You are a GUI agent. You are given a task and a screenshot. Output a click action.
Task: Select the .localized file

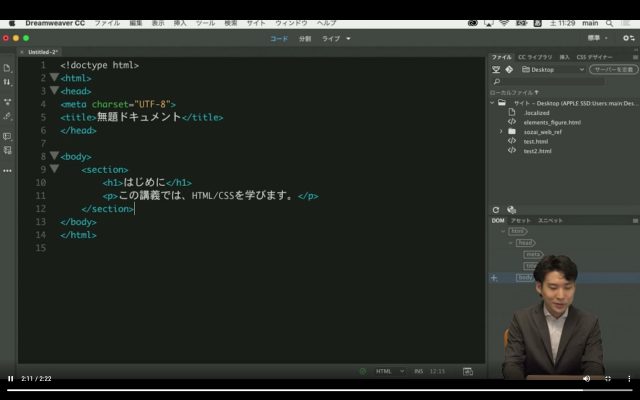click(536, 113)
